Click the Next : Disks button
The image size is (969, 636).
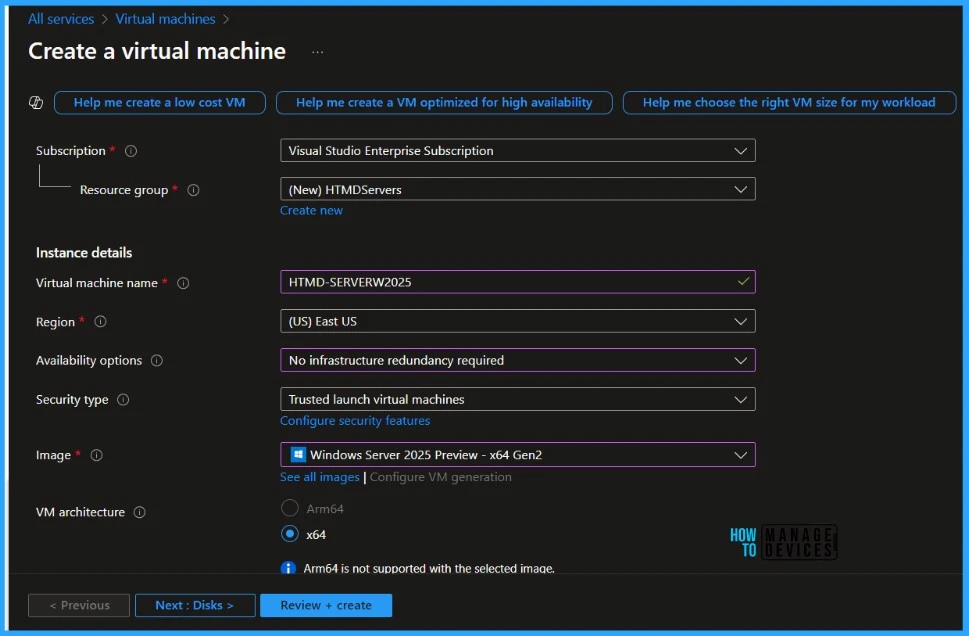pyautogui.click(x=195, y=605)
